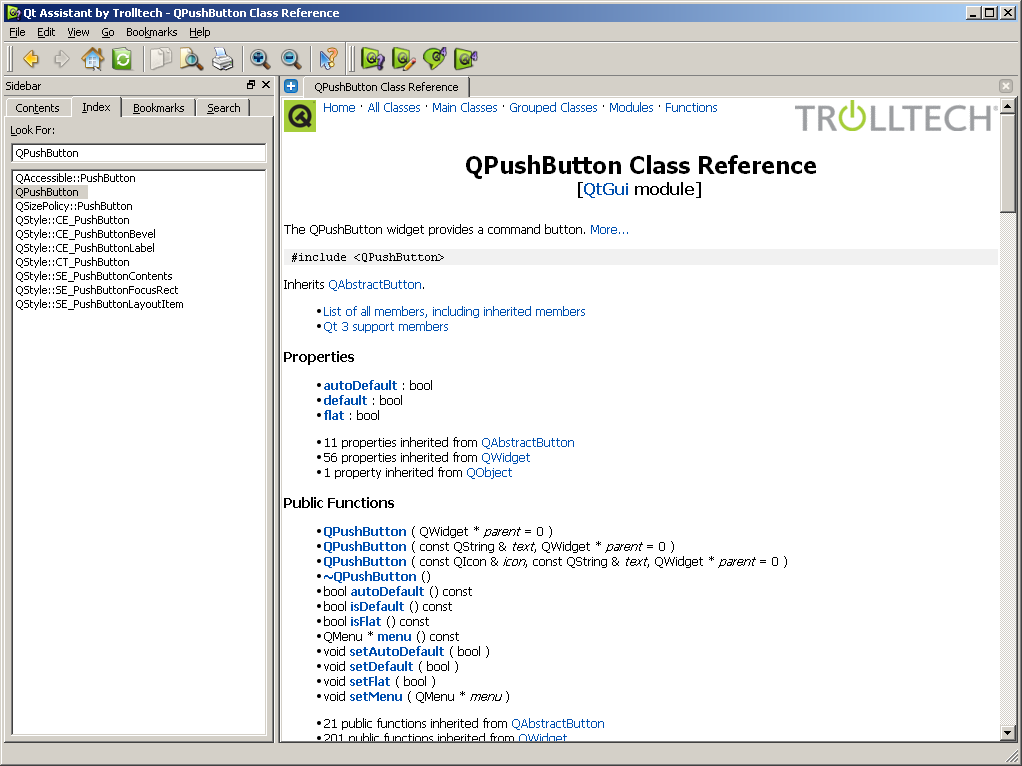Open the ~QPushButton destructor link

point(370,576)
